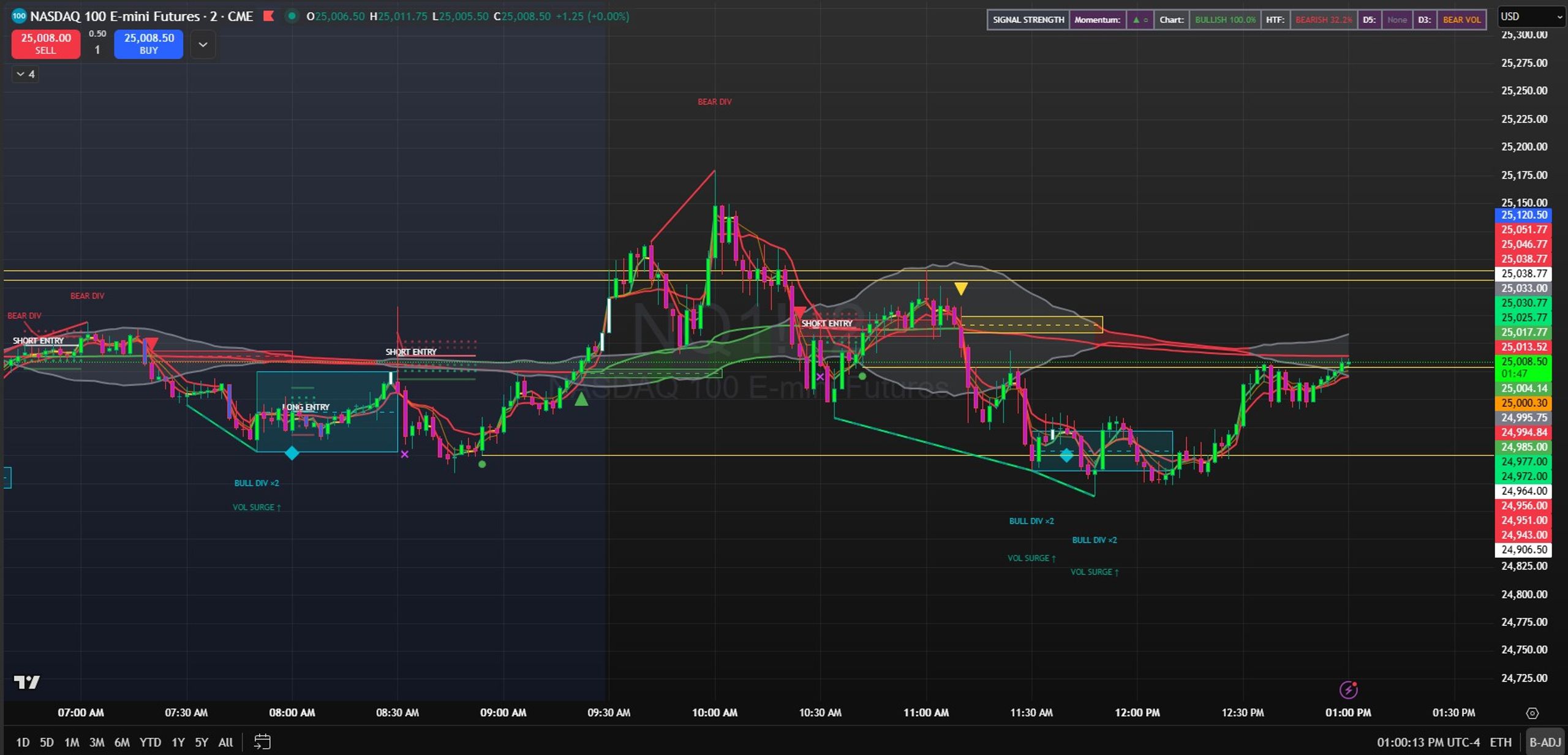Select the yellow down triangle marker after 11:00 AM
1568x755 pixels.
(960, 288)
